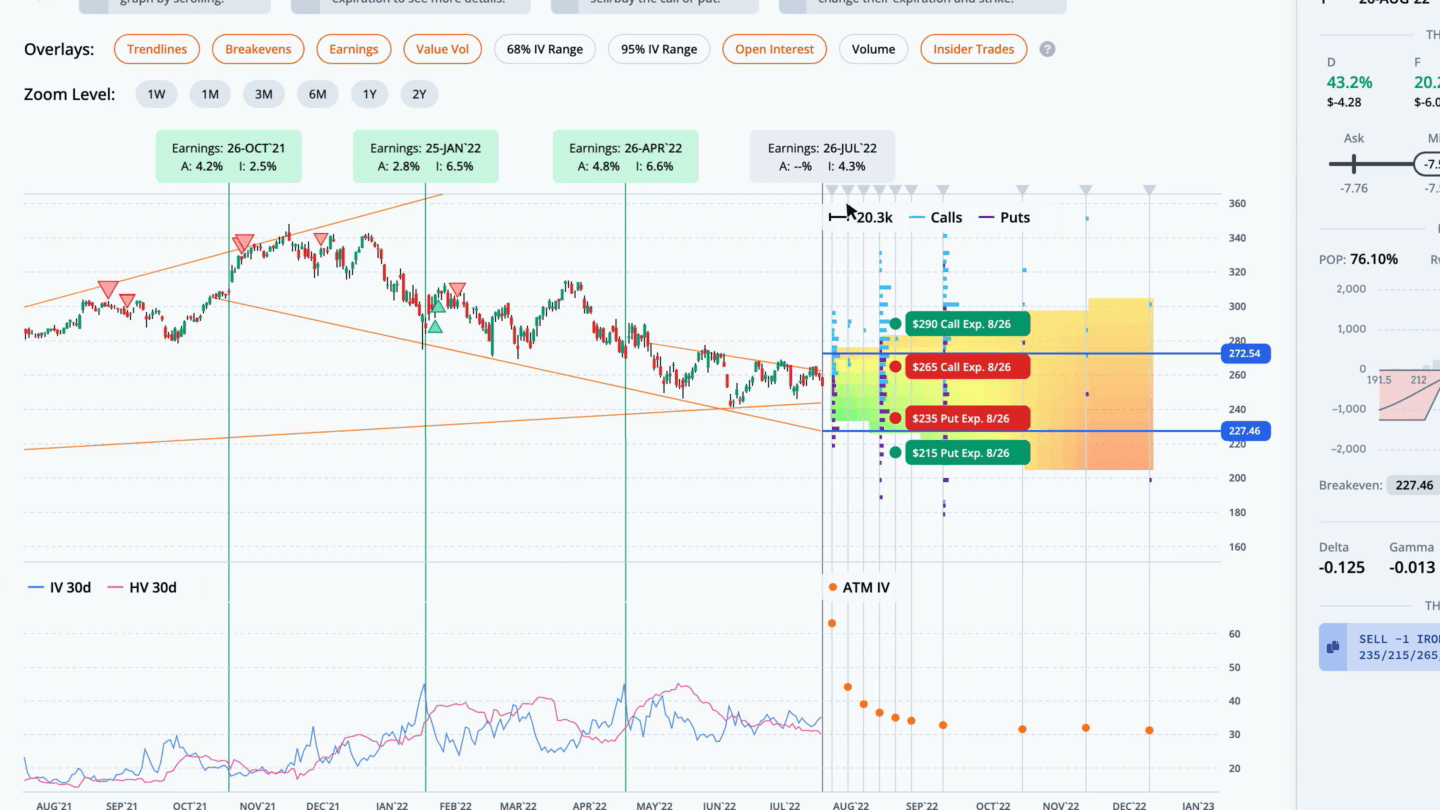Select the $265 Call Exp. 8/26 leg label
Screen dimensions: 1440x810
pos(968,367)
